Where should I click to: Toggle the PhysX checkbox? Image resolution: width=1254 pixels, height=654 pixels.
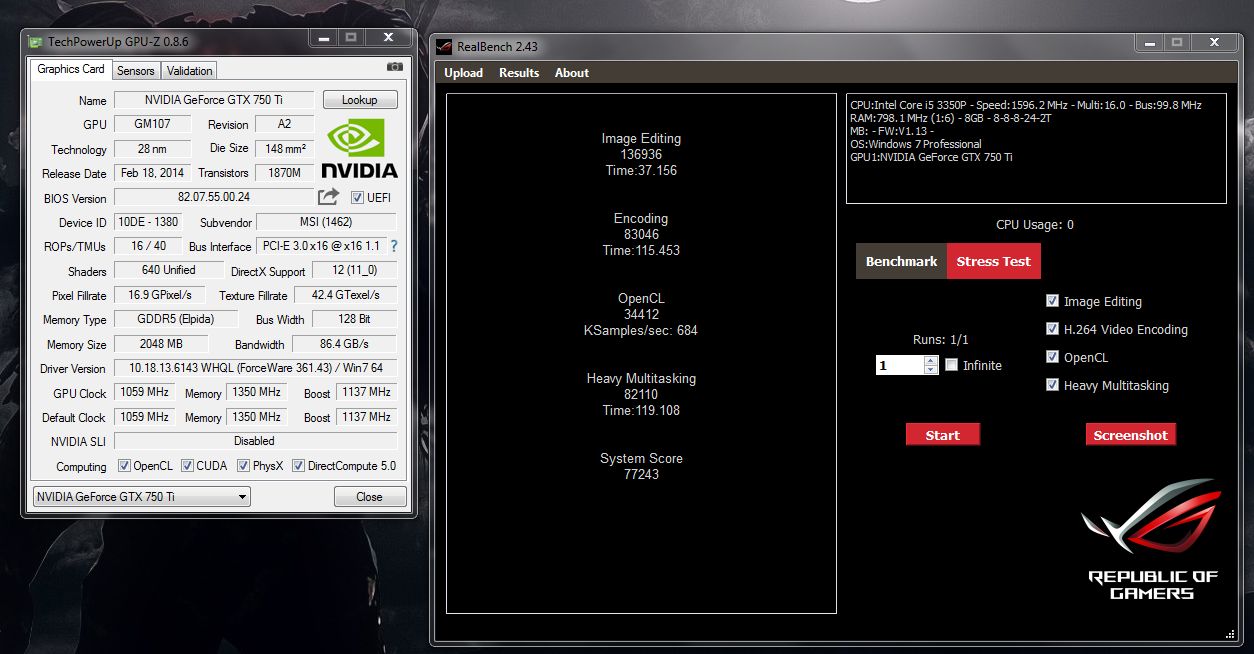[x=243, y=466]
